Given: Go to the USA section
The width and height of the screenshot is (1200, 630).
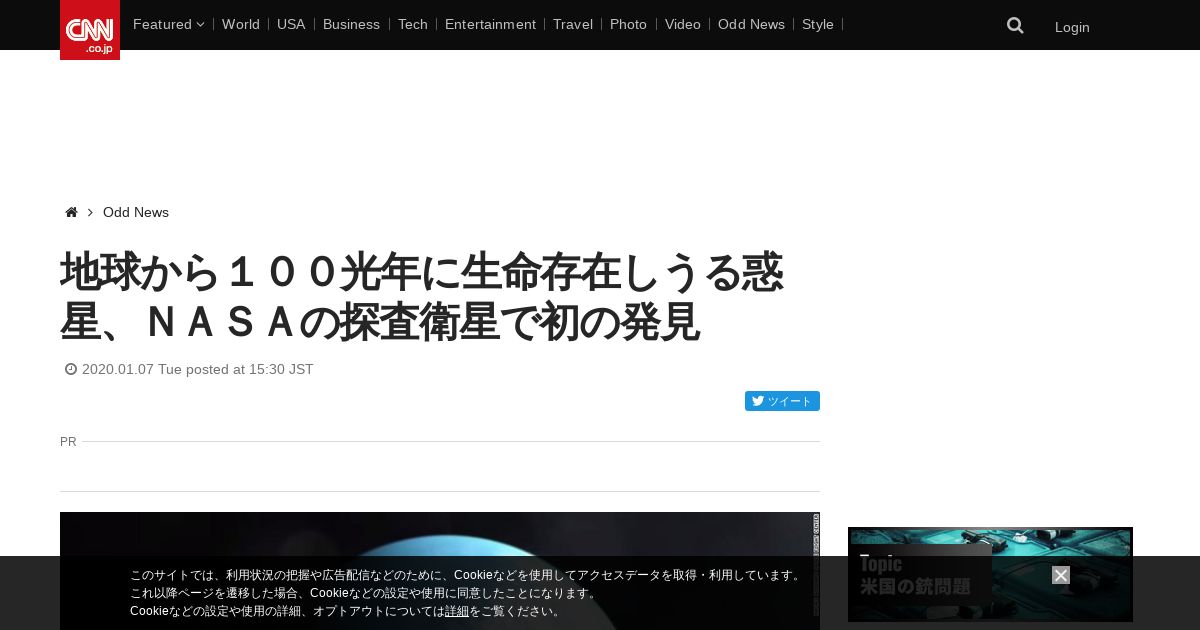Looking at the screenshot, I should tap(291, 24).
